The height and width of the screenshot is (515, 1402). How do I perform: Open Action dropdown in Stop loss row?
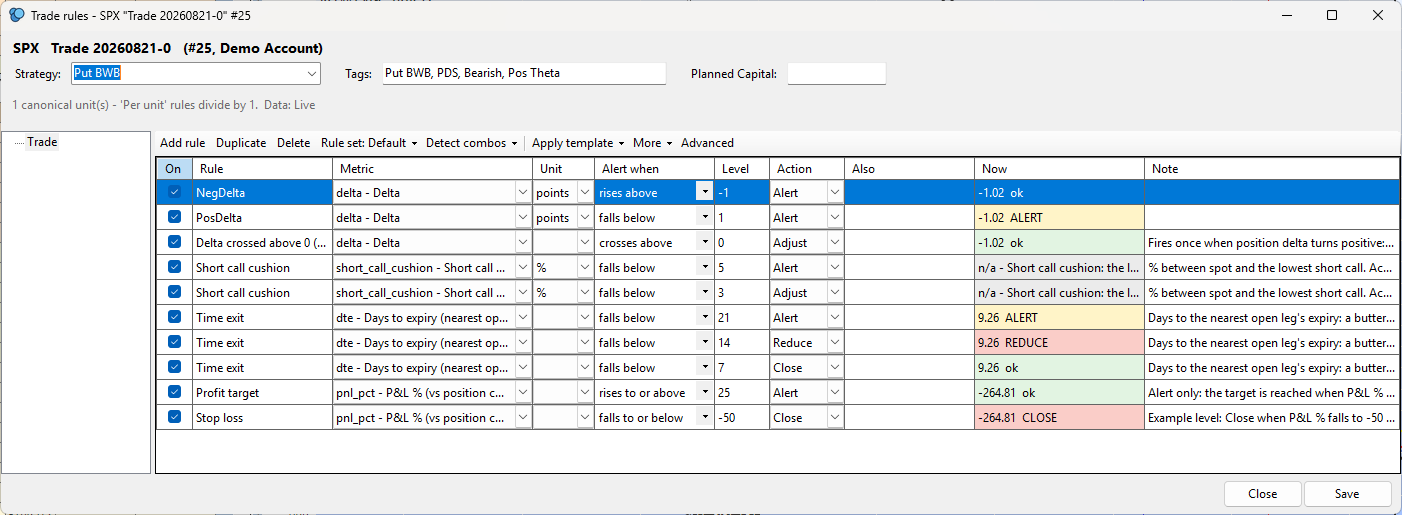point(836,417)
